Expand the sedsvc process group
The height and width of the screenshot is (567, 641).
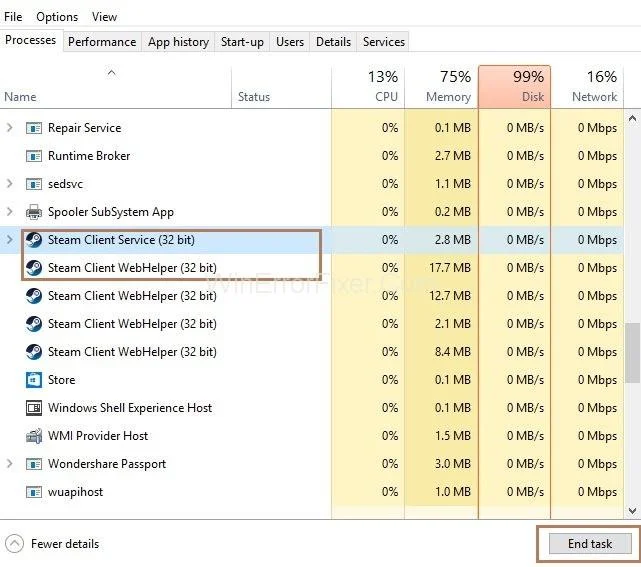coord(10,184)
